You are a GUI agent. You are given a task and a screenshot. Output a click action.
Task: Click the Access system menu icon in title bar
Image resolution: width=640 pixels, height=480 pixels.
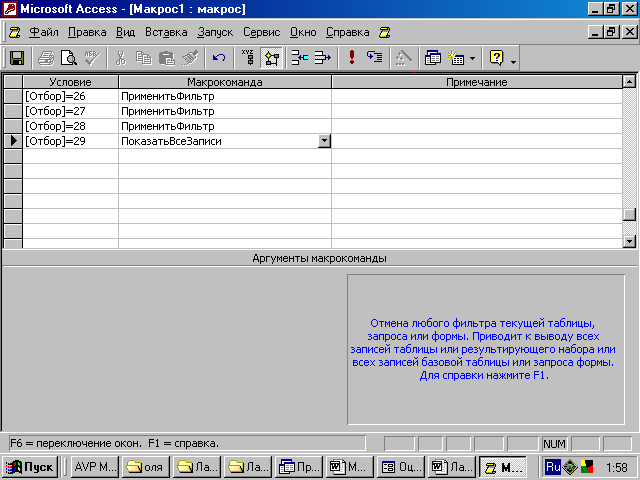(9, 9)
